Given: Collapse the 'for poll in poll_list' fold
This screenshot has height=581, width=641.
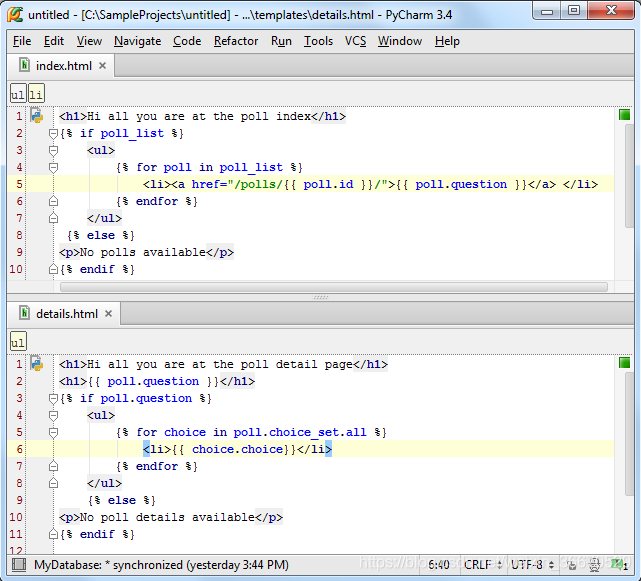Looking at the screenshot, I should tap(53, 168).
